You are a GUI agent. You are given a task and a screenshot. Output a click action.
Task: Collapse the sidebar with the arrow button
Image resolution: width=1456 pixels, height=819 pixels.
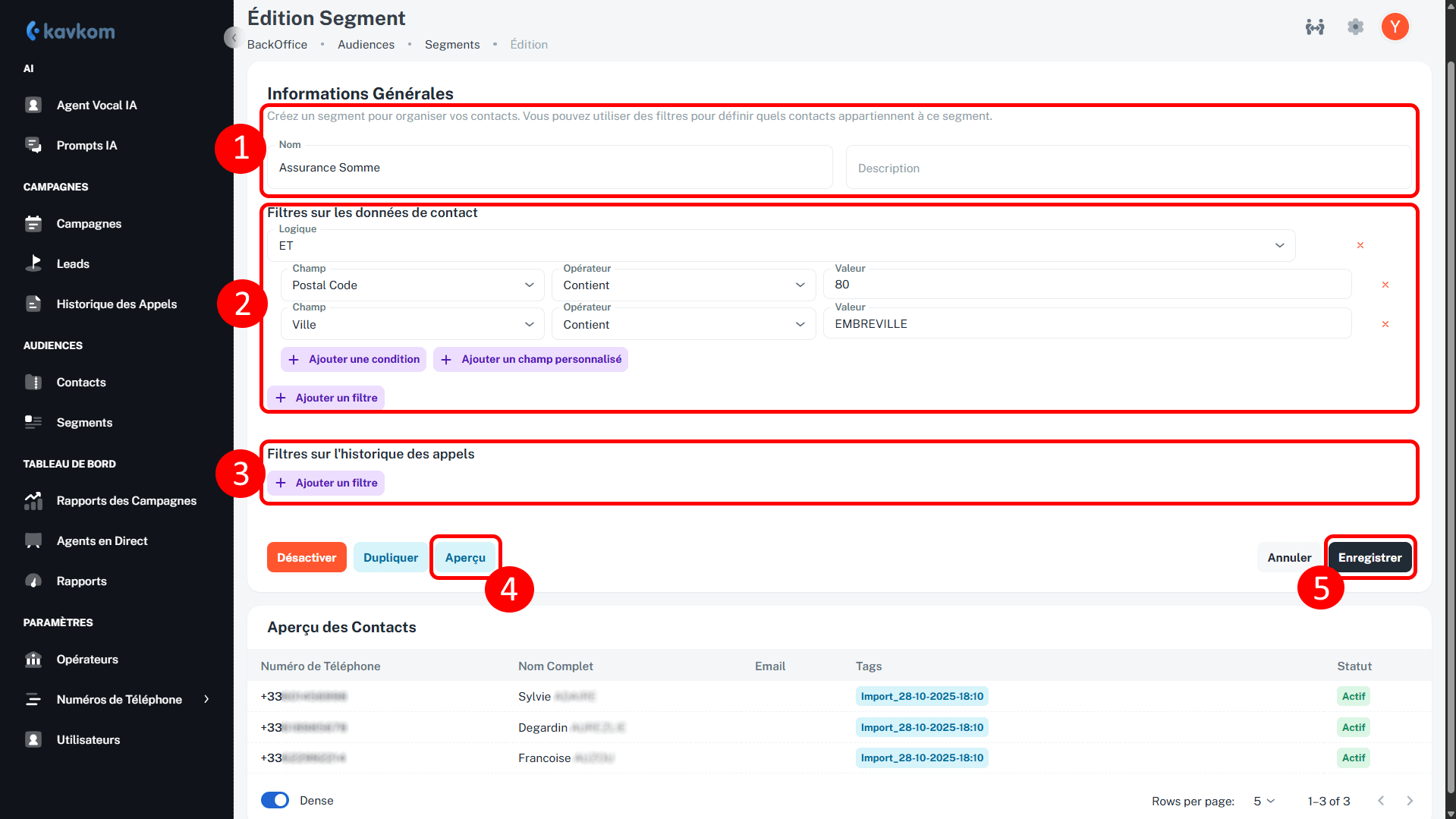(x=233, y=37)
